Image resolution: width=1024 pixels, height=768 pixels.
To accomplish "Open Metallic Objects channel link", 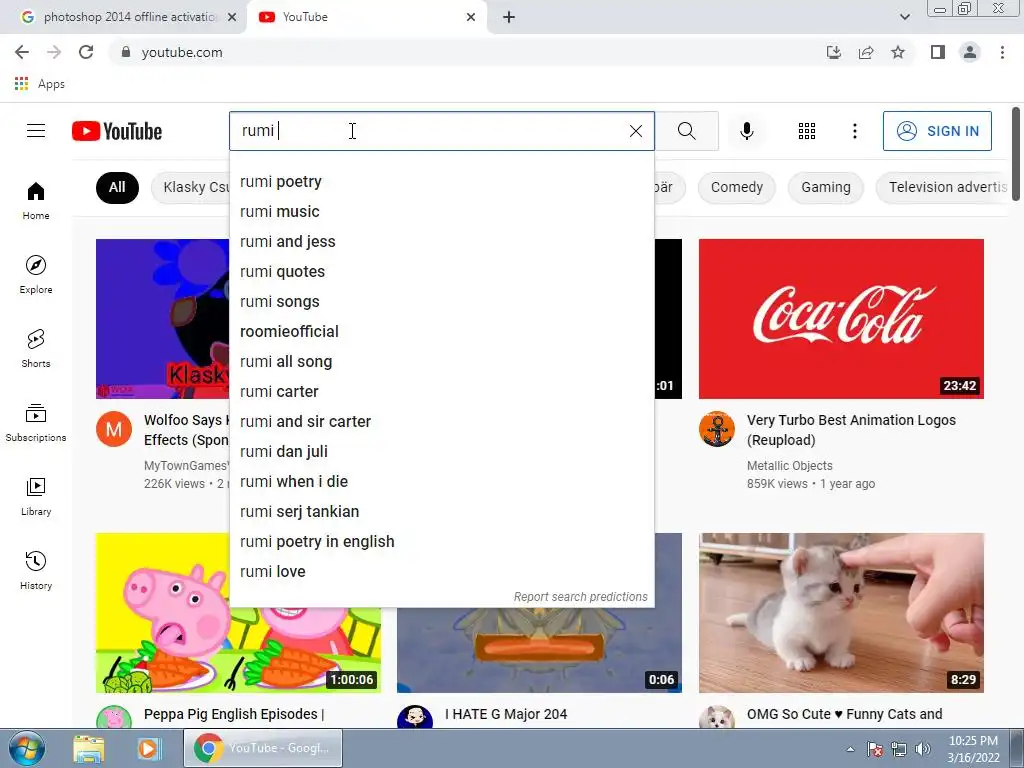I will [790, 466].
